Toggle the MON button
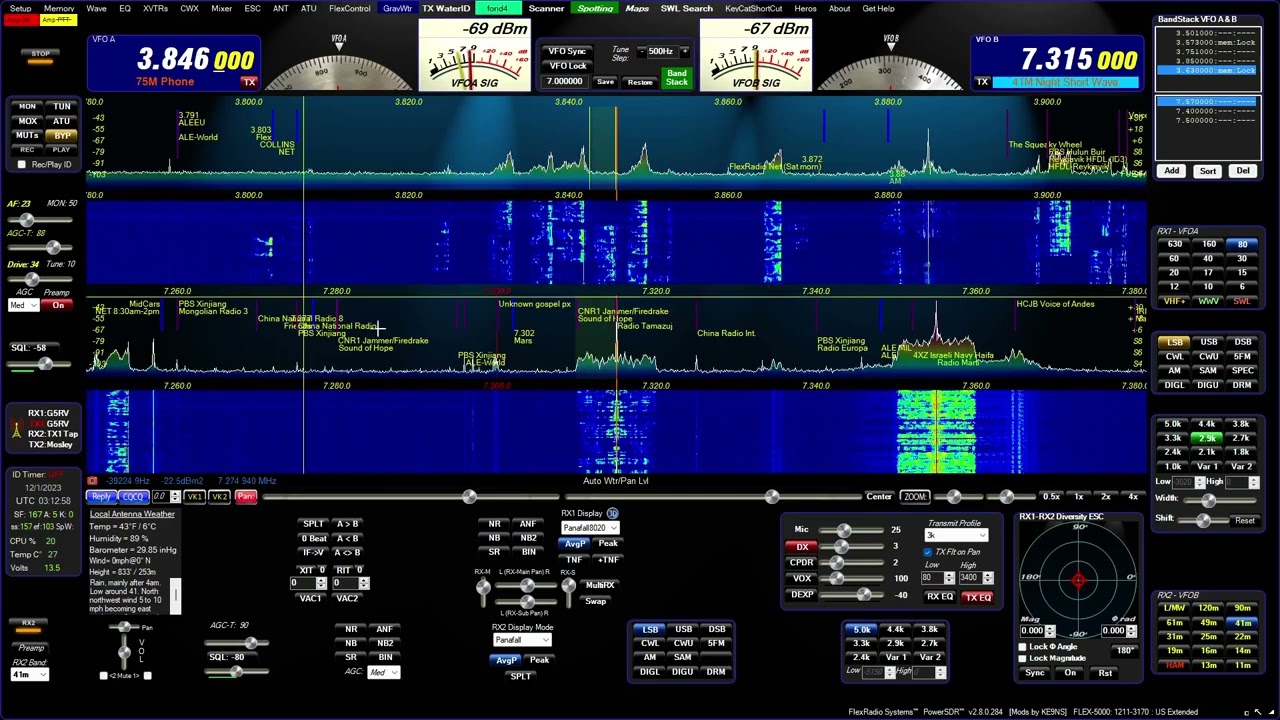The height and width of the screenshot is (720, 1280). point(27,107)
